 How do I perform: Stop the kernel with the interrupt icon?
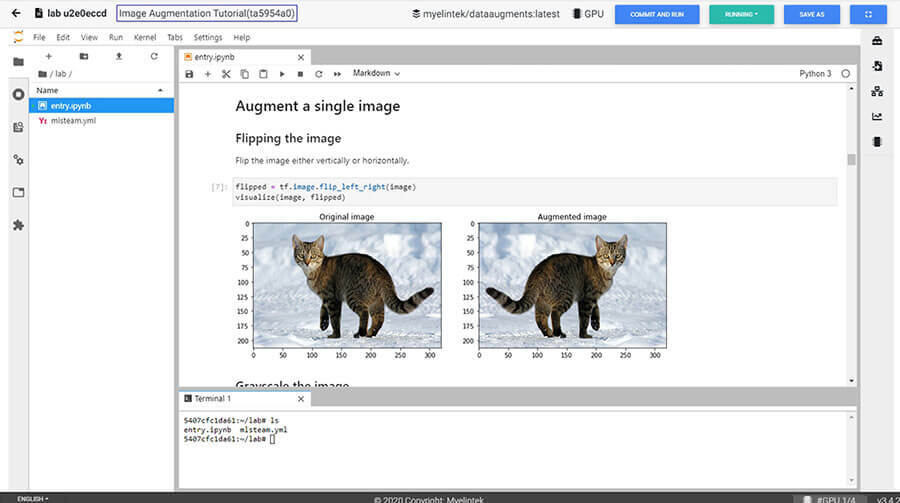tap(300, 74)
